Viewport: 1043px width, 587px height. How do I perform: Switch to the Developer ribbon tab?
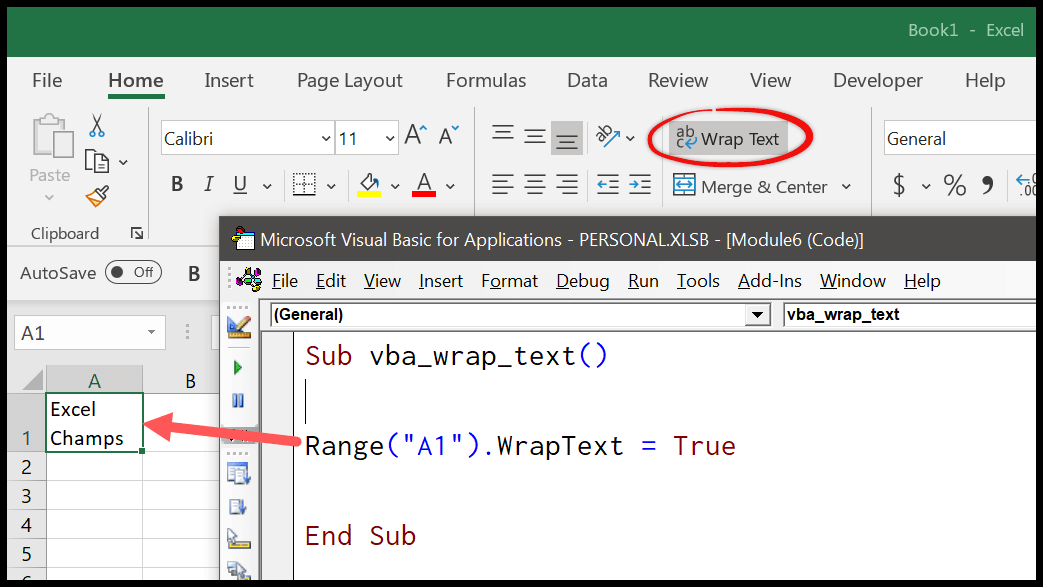877,81
